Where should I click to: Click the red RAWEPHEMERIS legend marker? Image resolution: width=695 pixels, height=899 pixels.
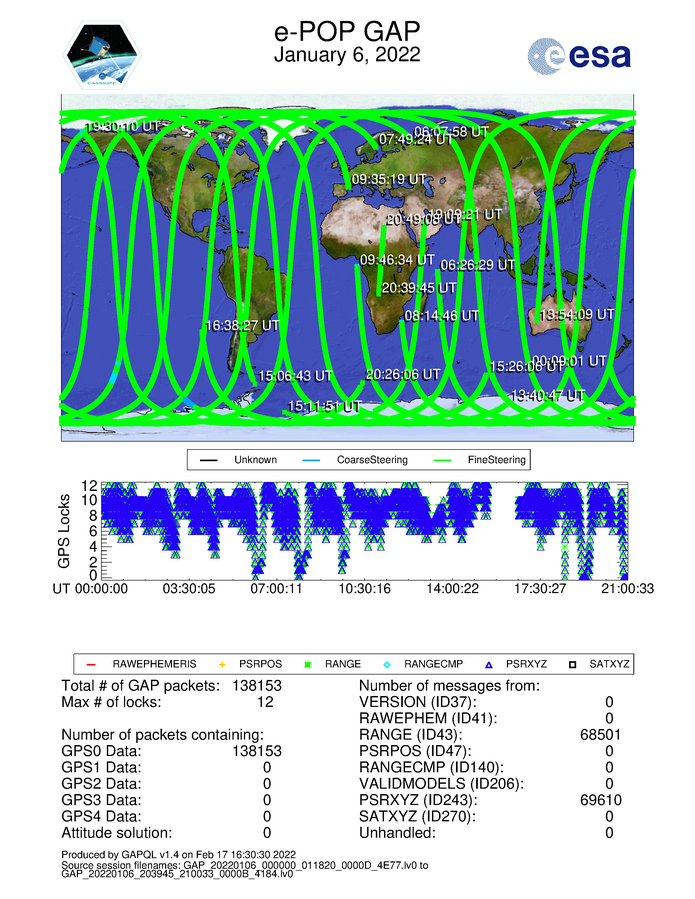89,664
